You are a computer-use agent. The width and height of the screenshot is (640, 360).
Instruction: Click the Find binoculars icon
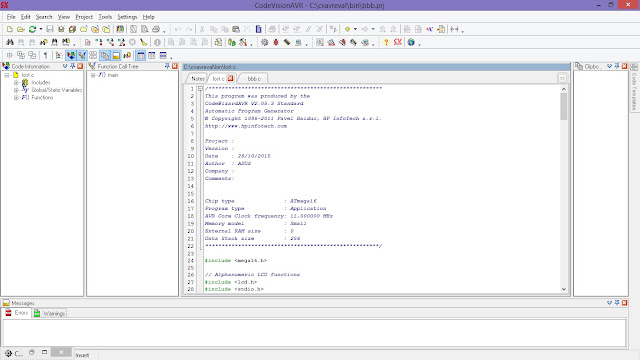(10, 42)
